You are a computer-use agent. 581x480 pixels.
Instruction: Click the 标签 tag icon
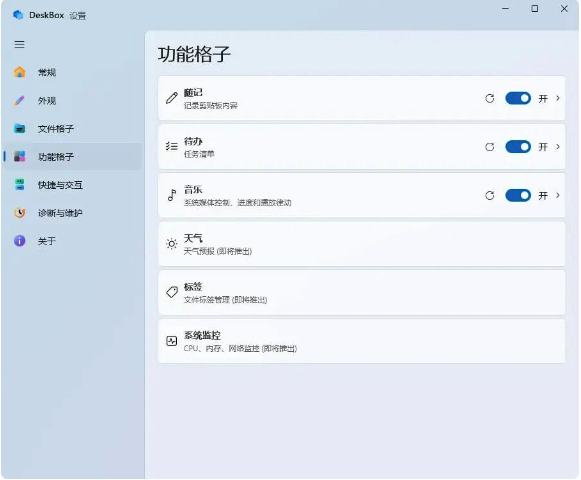[x=172, y=292]
